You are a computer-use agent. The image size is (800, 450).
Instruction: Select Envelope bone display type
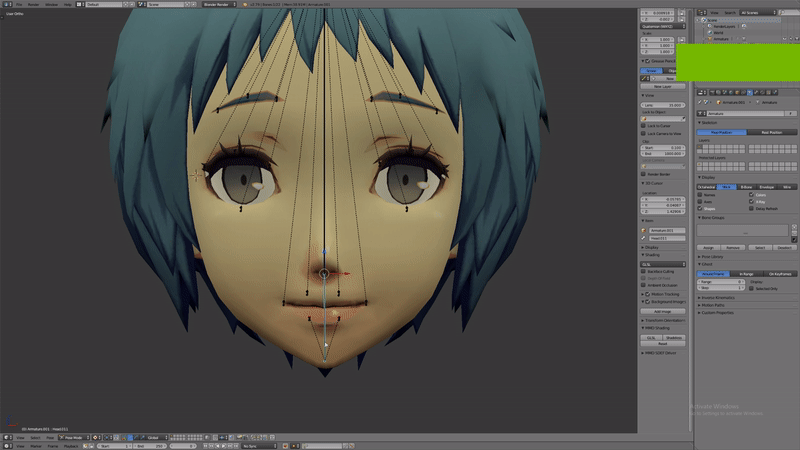pyautogui.click(x=766, y=187)
